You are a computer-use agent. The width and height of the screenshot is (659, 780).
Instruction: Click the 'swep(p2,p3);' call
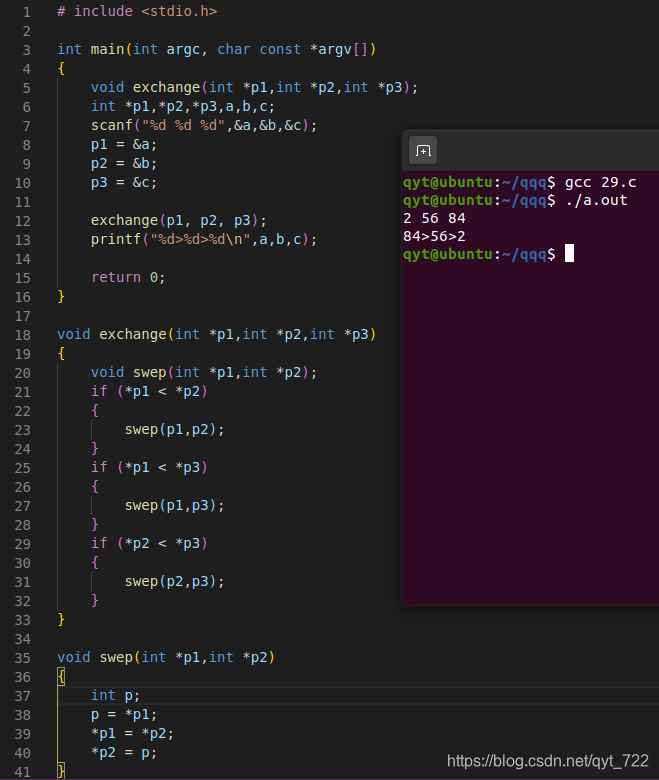pyautogui.click(x=175, y=582)
